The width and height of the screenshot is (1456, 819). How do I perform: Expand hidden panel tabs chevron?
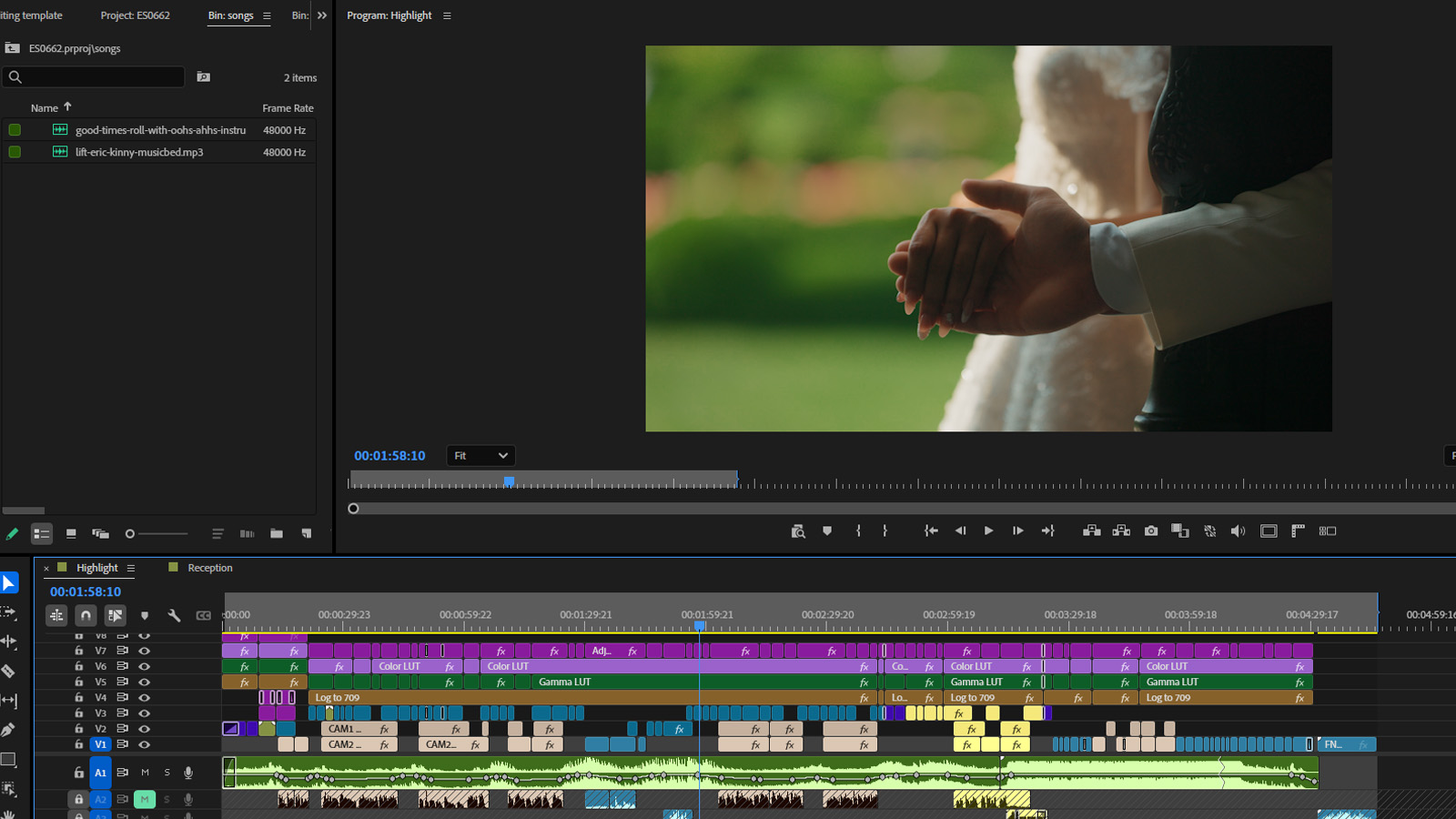tap(322, 15)
